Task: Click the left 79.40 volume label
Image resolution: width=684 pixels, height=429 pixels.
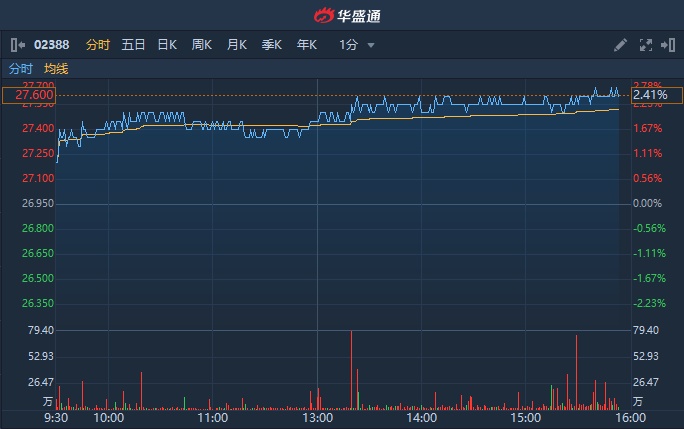Action: (x=41, y=330)
